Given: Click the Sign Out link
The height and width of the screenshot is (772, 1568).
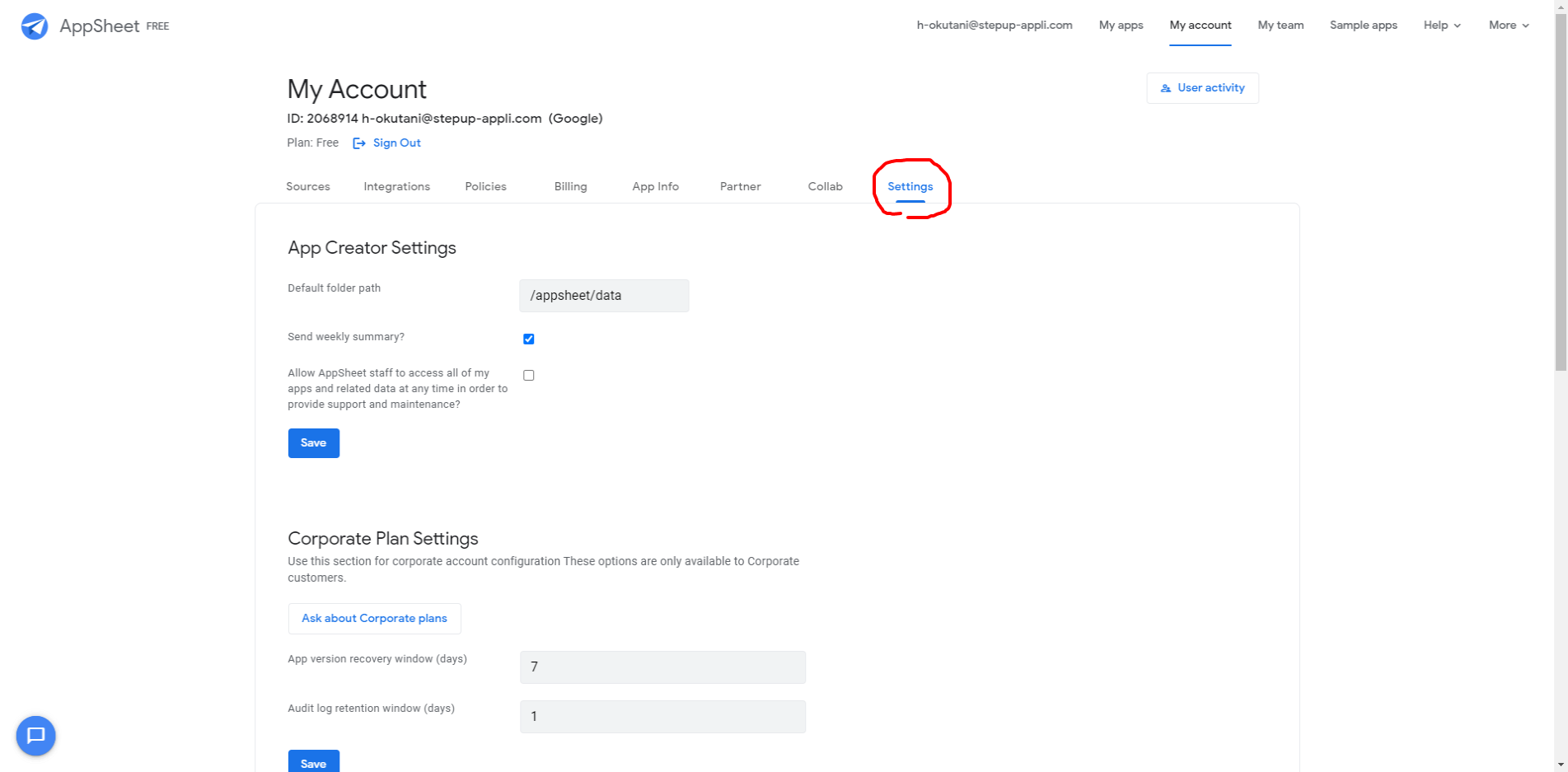Looking at the screenshot, I should click(x=396, y=143).
